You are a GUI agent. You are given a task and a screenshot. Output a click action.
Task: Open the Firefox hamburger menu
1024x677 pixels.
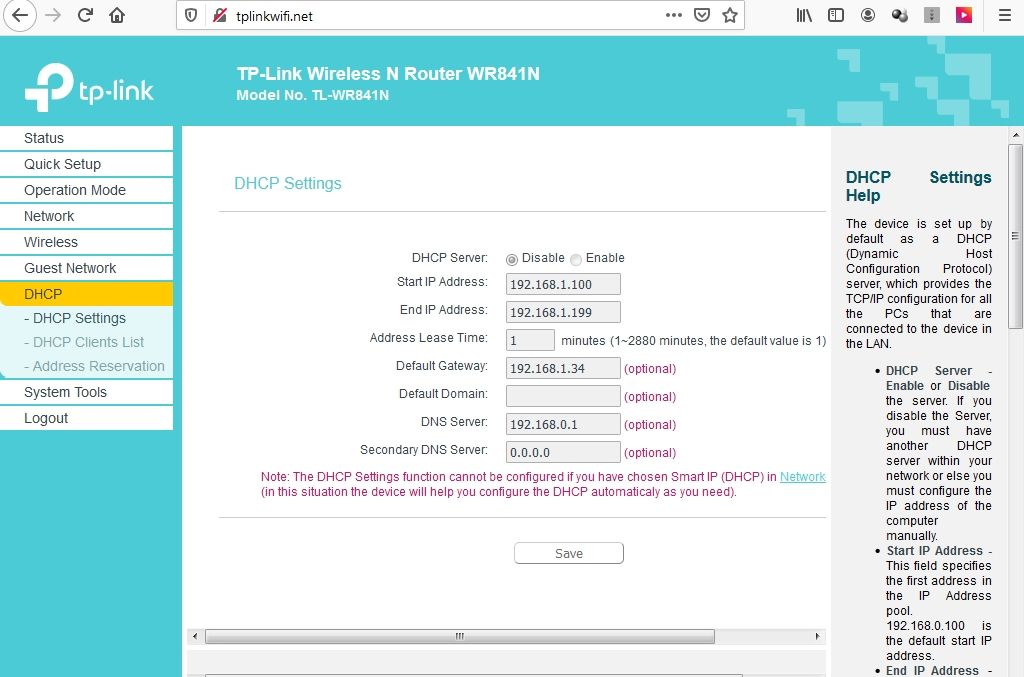(x=1005, y=15)
